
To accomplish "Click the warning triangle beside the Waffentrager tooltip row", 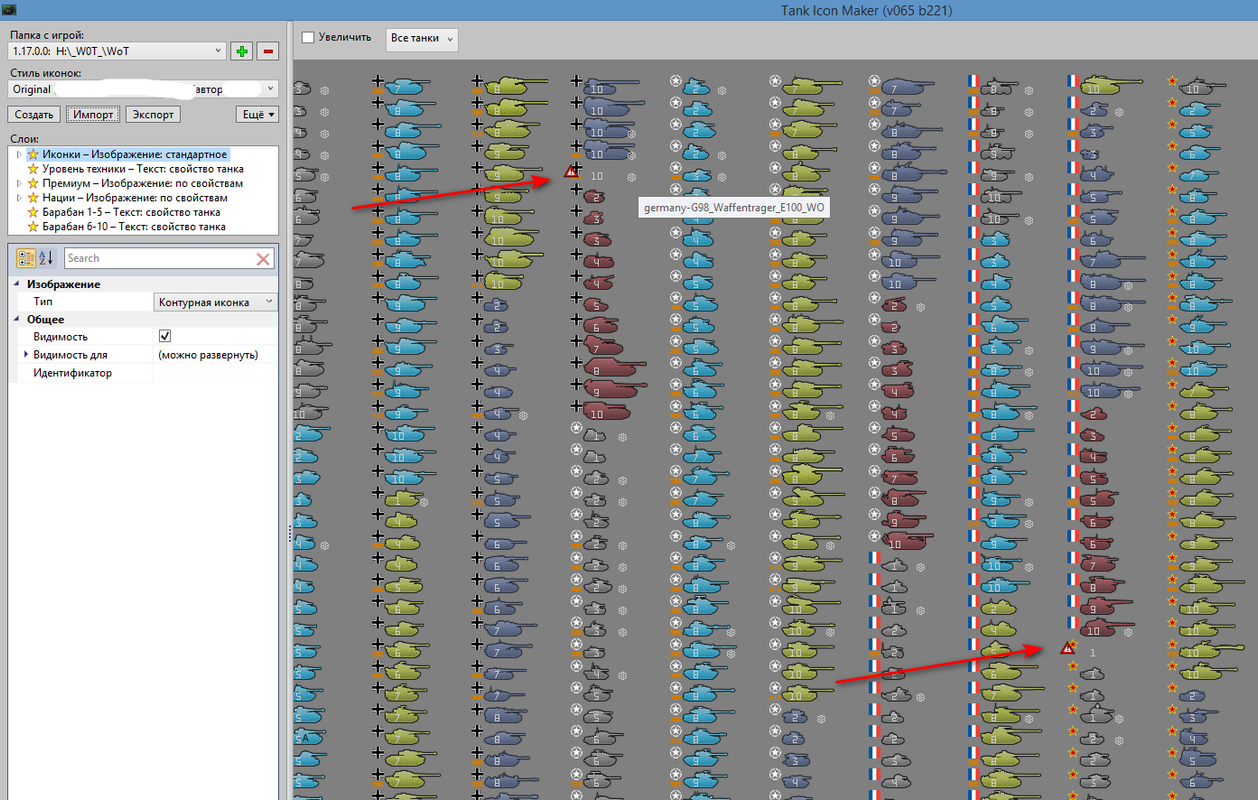I will [x=571, y=171].
